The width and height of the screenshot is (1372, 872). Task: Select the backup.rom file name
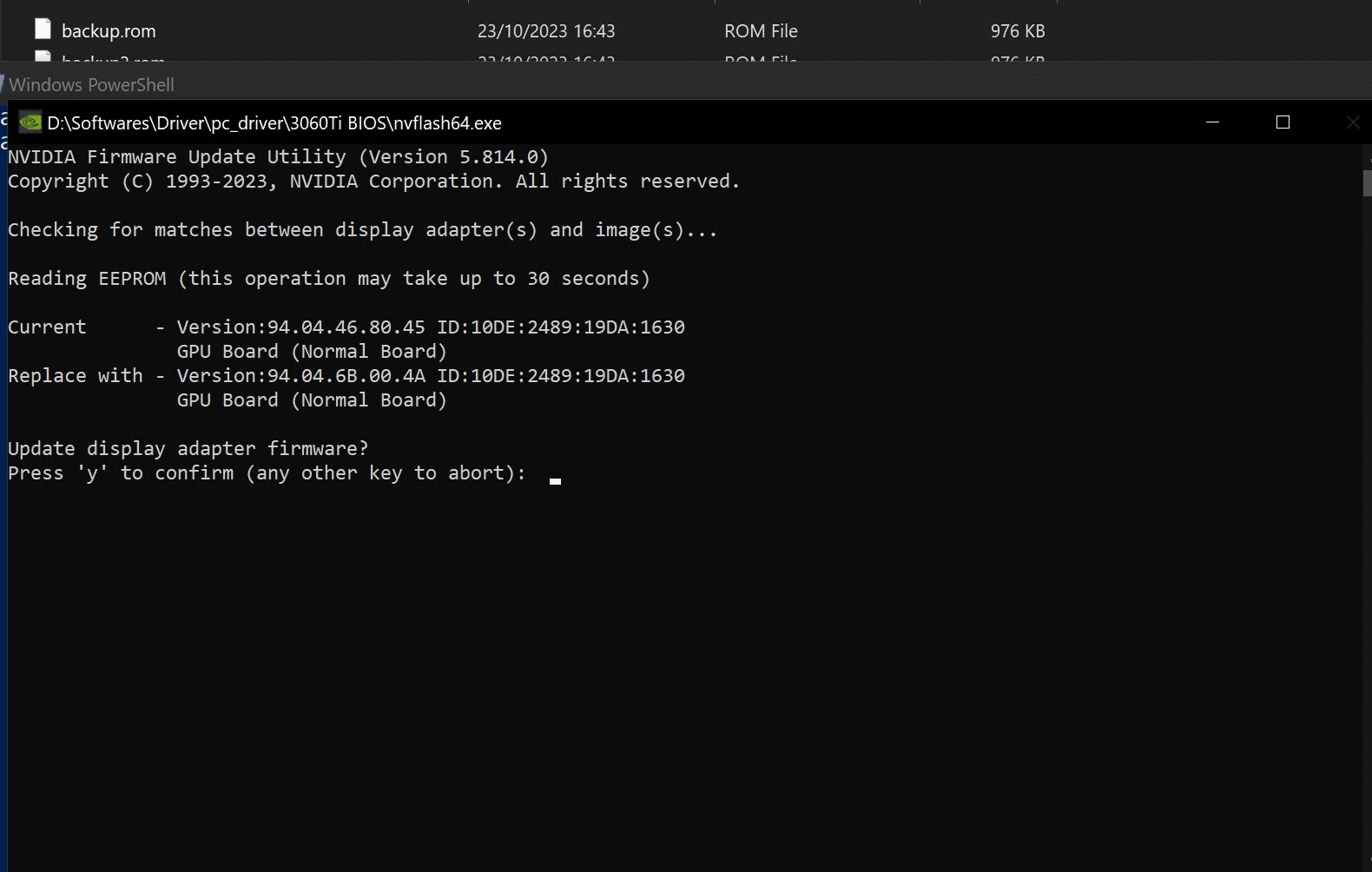[109, 31]
